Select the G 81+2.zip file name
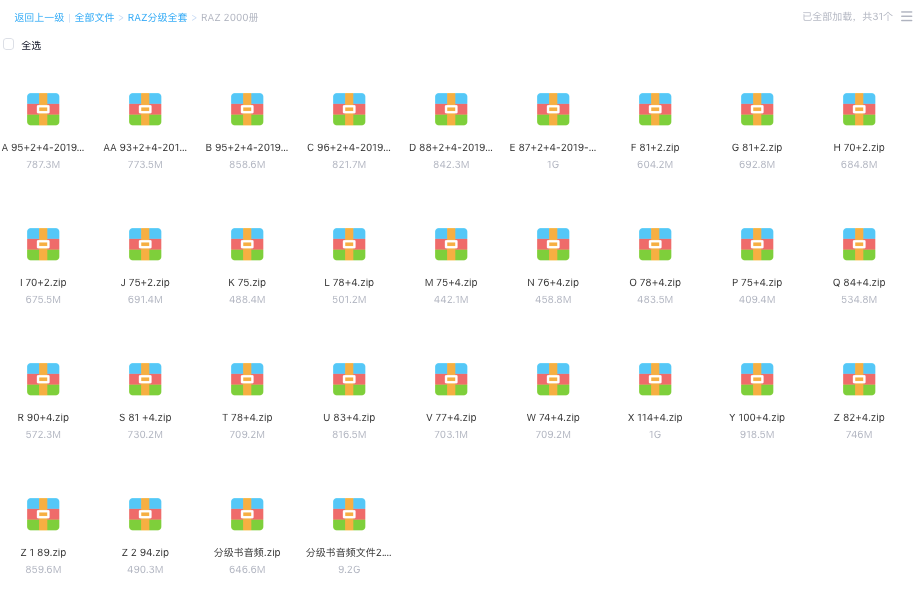 pyautogui.click(x=757, y=148)
